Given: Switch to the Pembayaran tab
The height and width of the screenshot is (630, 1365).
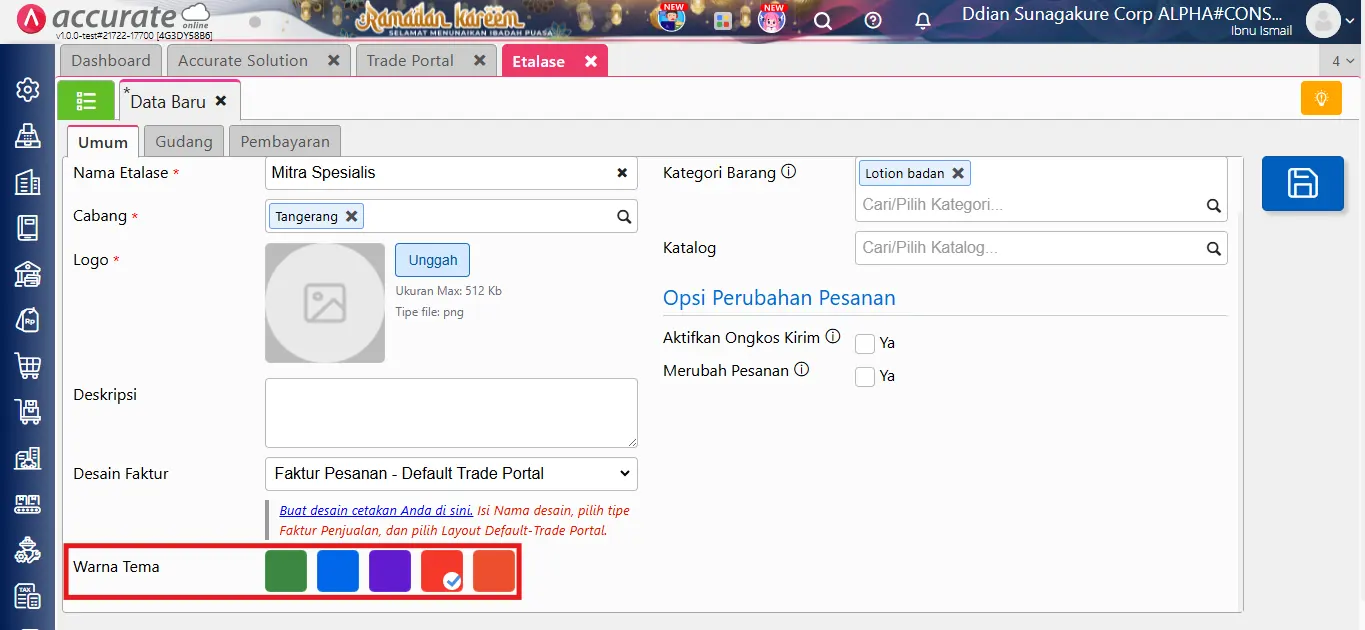Looking at the screenshot, I should [284, 141].
